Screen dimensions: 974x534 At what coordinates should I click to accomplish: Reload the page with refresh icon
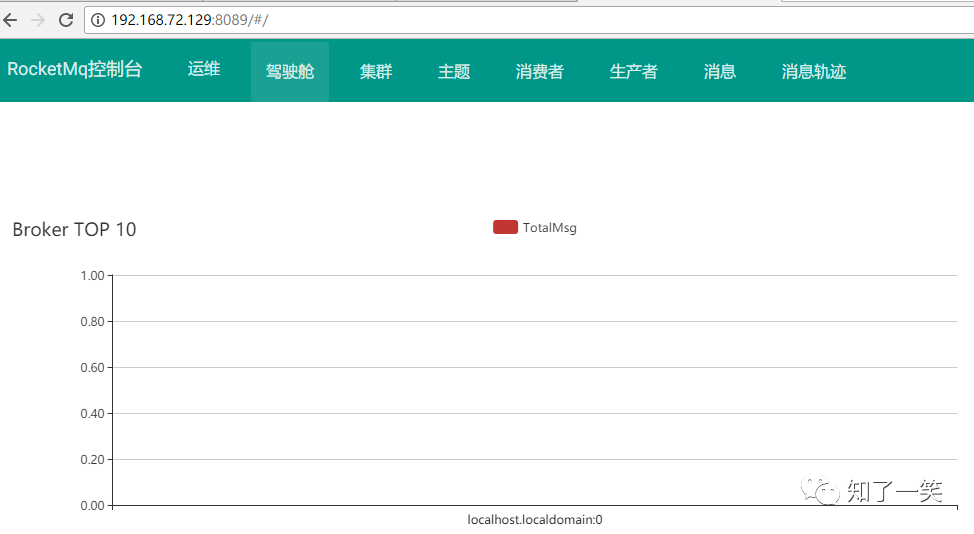click(66, 20)
